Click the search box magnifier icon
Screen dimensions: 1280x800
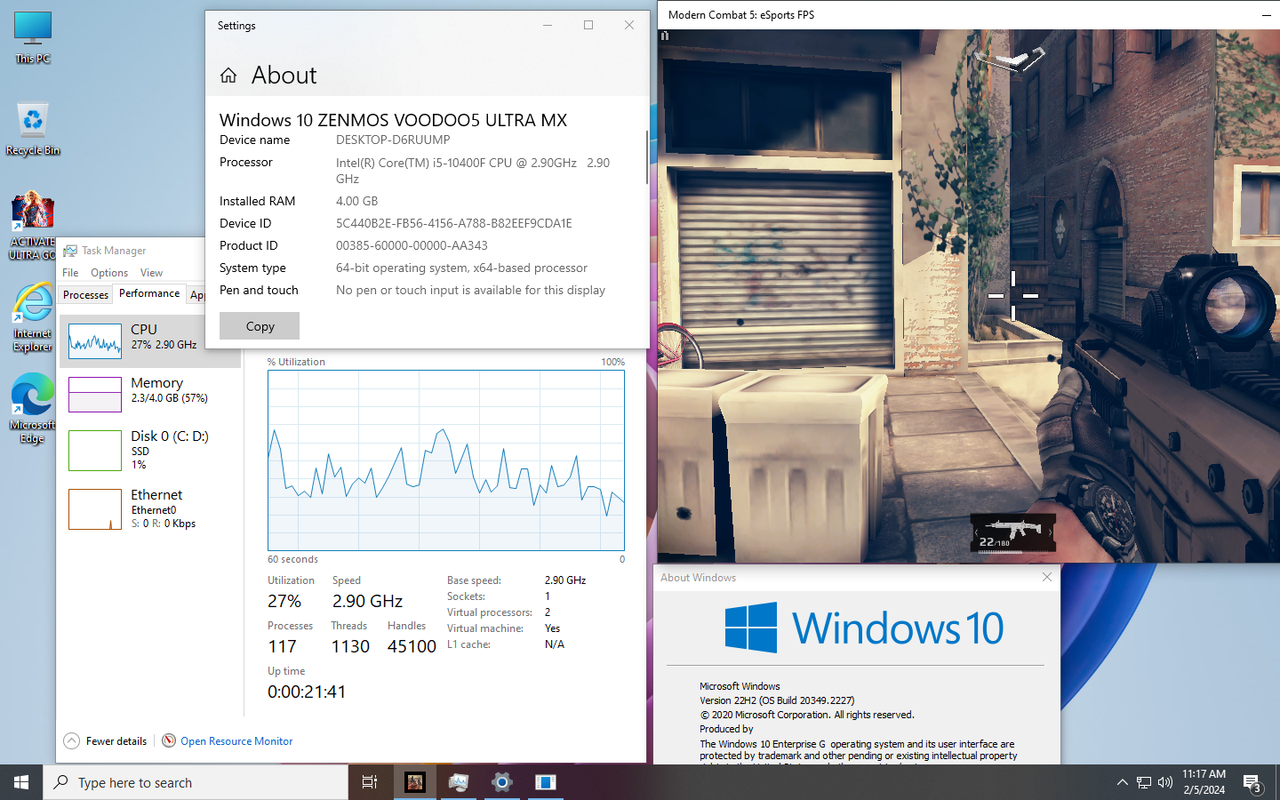(x=61, y=782)
